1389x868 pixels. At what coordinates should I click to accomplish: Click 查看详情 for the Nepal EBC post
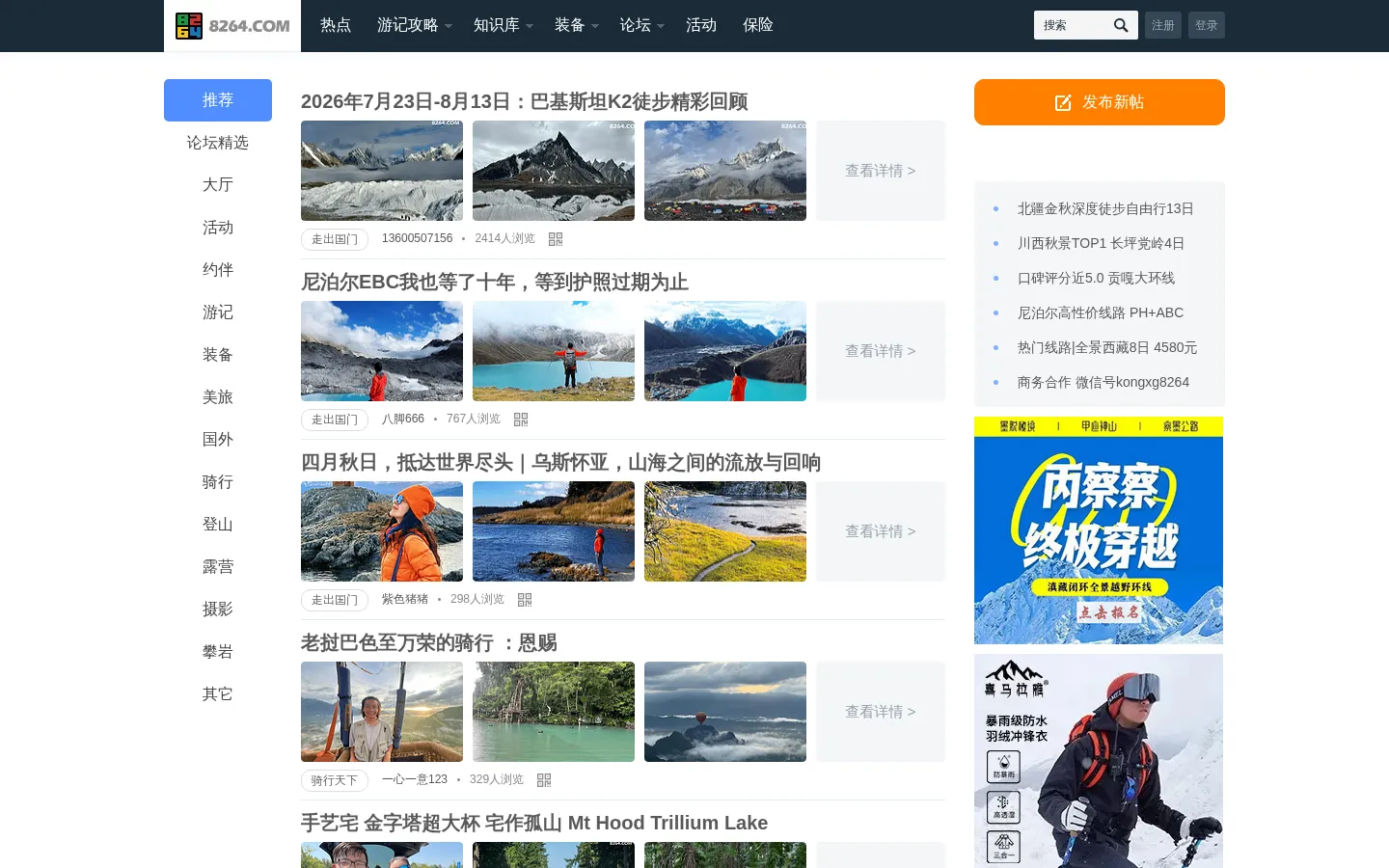click(x=881, y=351)
